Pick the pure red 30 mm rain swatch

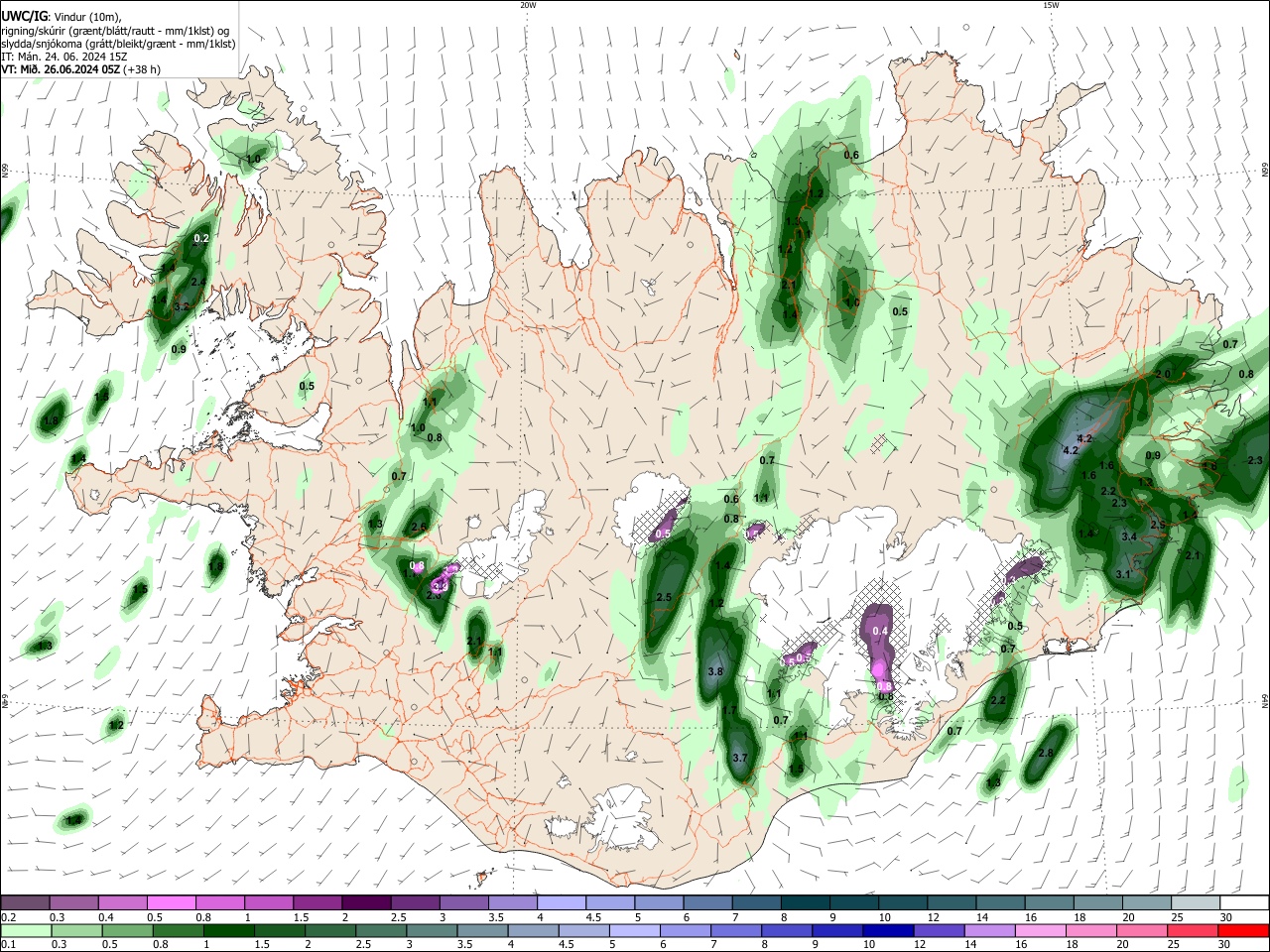(1243, 930)
